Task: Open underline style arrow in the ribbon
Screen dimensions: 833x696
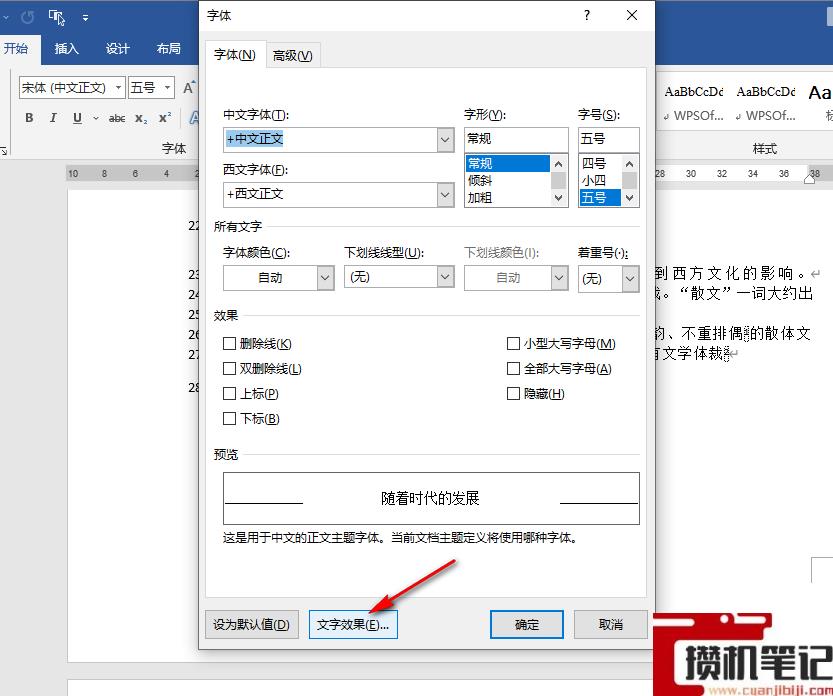Action: (96, 118)
